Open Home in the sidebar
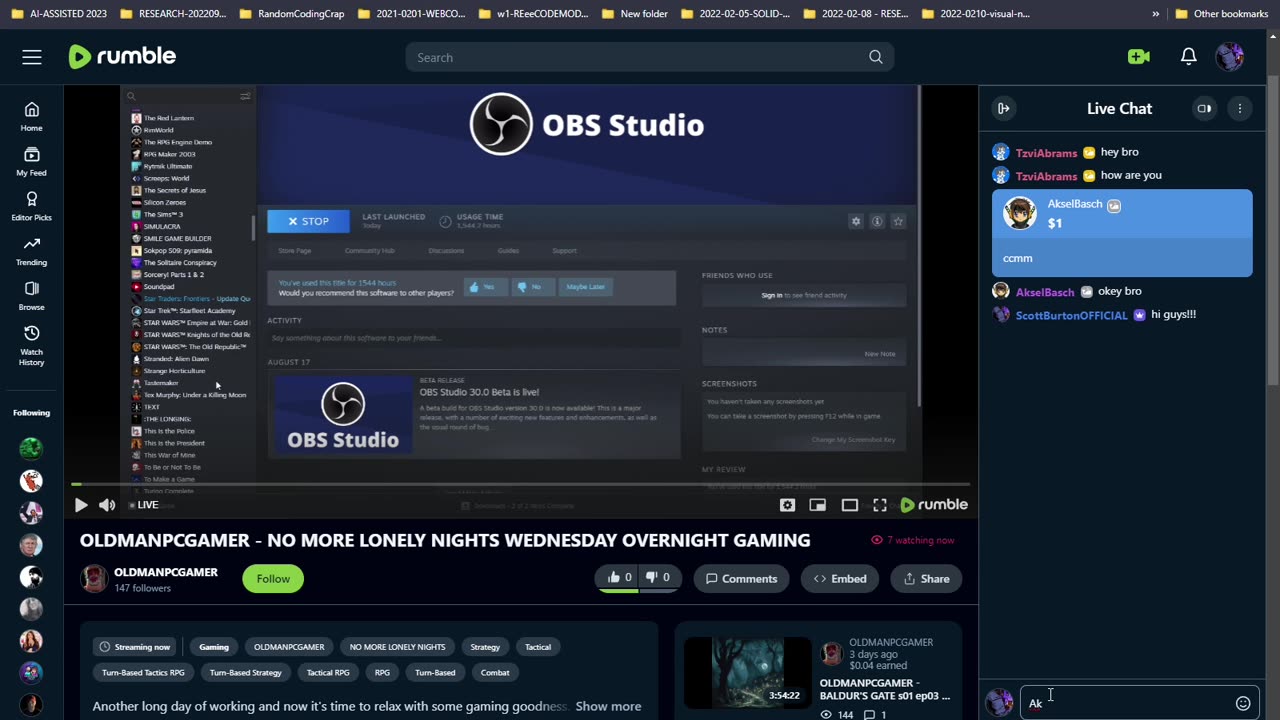 coord(32,117)
